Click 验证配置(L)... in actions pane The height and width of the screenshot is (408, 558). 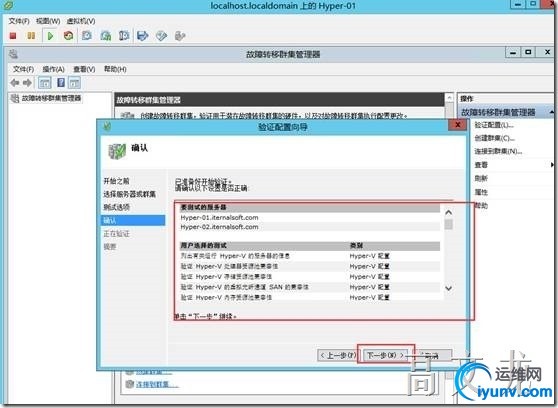point(494,125)
